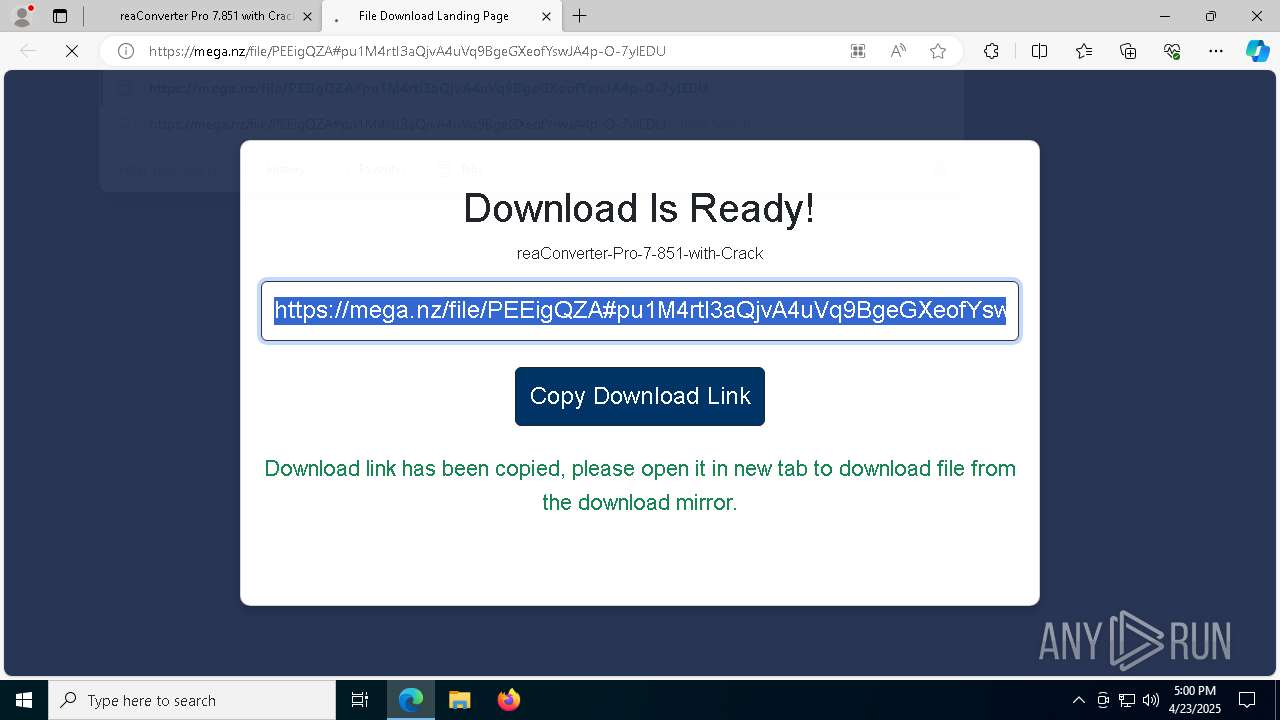Click the Type here to search box
This screenshot has height=720, width=1280.
[x=192, y=700]
